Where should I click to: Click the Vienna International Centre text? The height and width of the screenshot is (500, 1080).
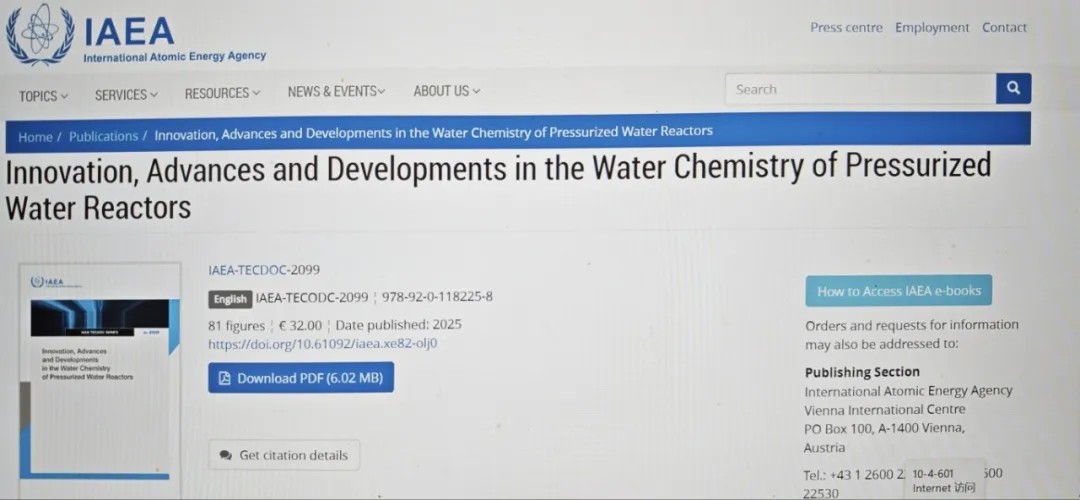(x=885, y=410)
